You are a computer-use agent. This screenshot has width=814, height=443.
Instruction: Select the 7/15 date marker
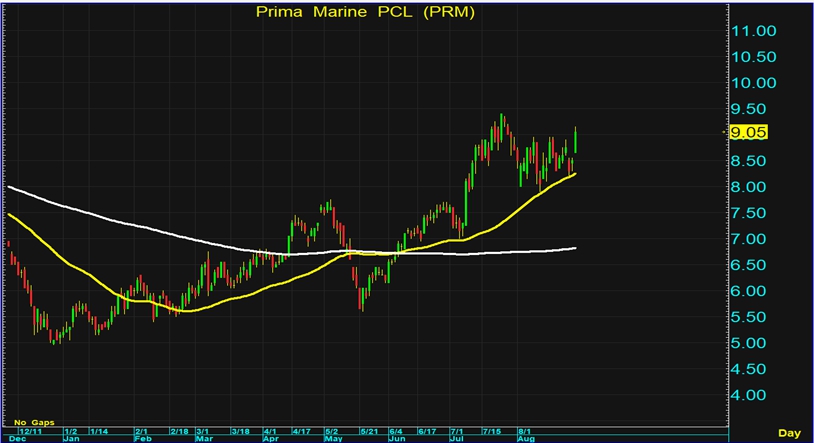(x=492, y=432)
